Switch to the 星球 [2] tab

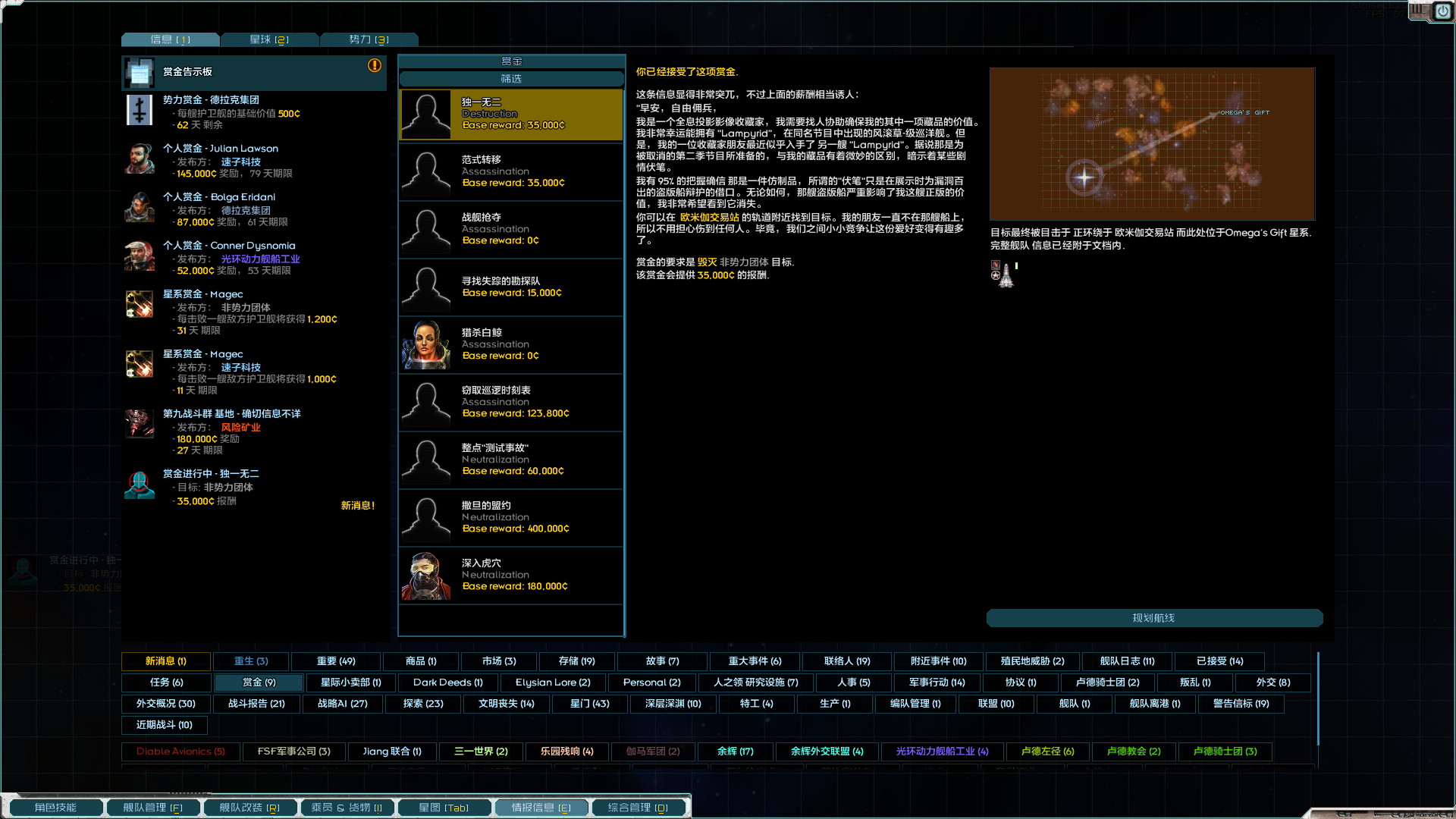[x=270, y=39]
